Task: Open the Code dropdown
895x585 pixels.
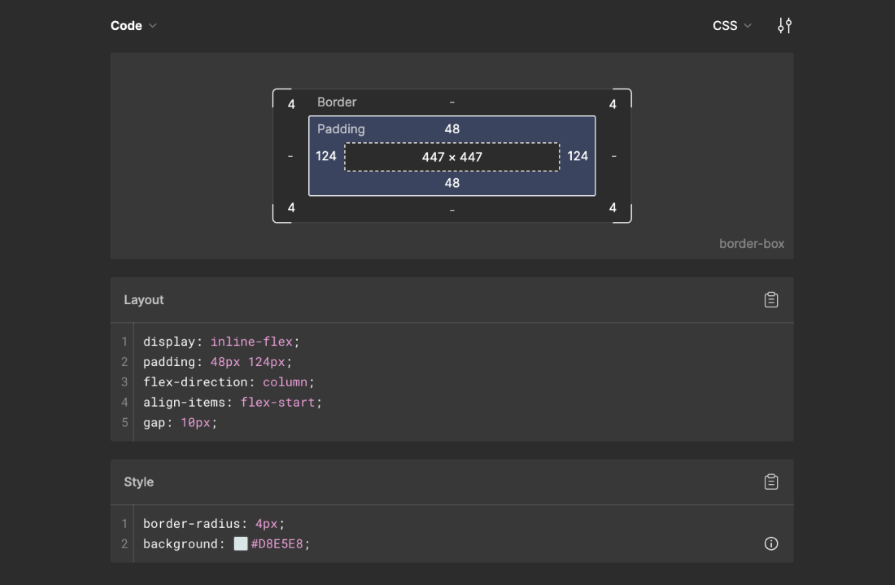Action: [x=132, y=25]
